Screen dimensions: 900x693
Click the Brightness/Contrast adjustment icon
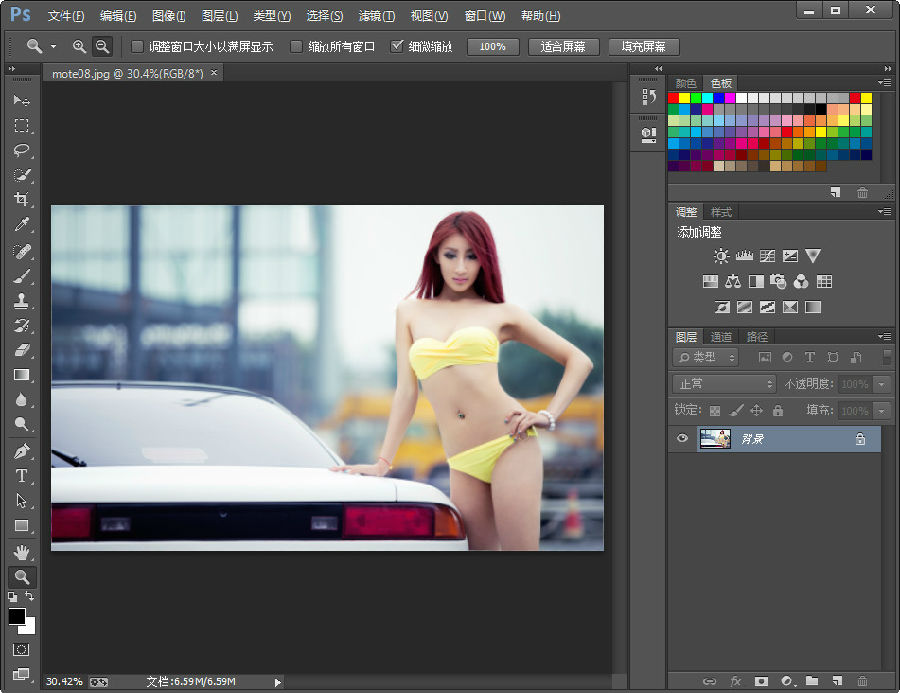pos(722,256)
